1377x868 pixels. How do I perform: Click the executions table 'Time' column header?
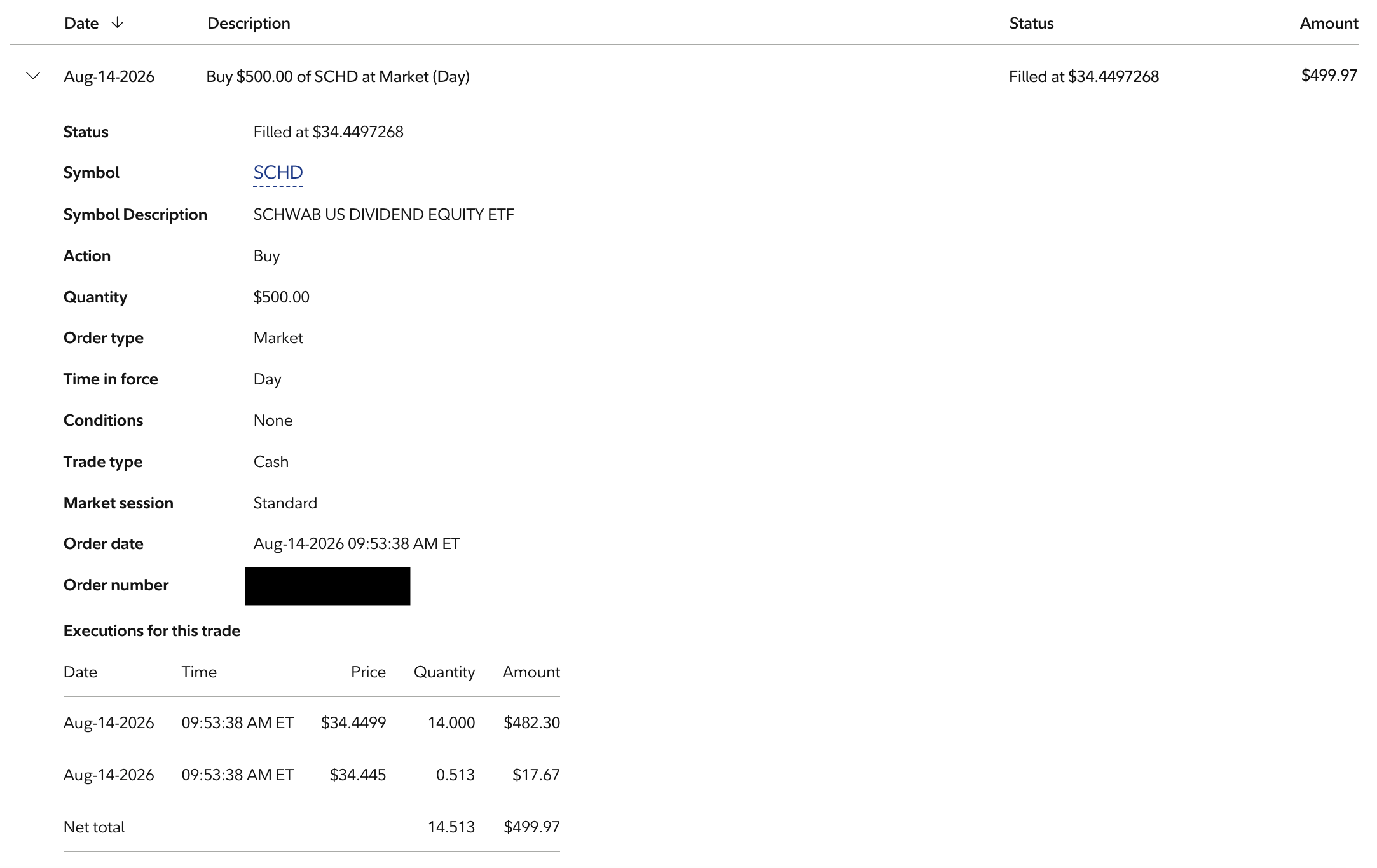pos(199,672)
